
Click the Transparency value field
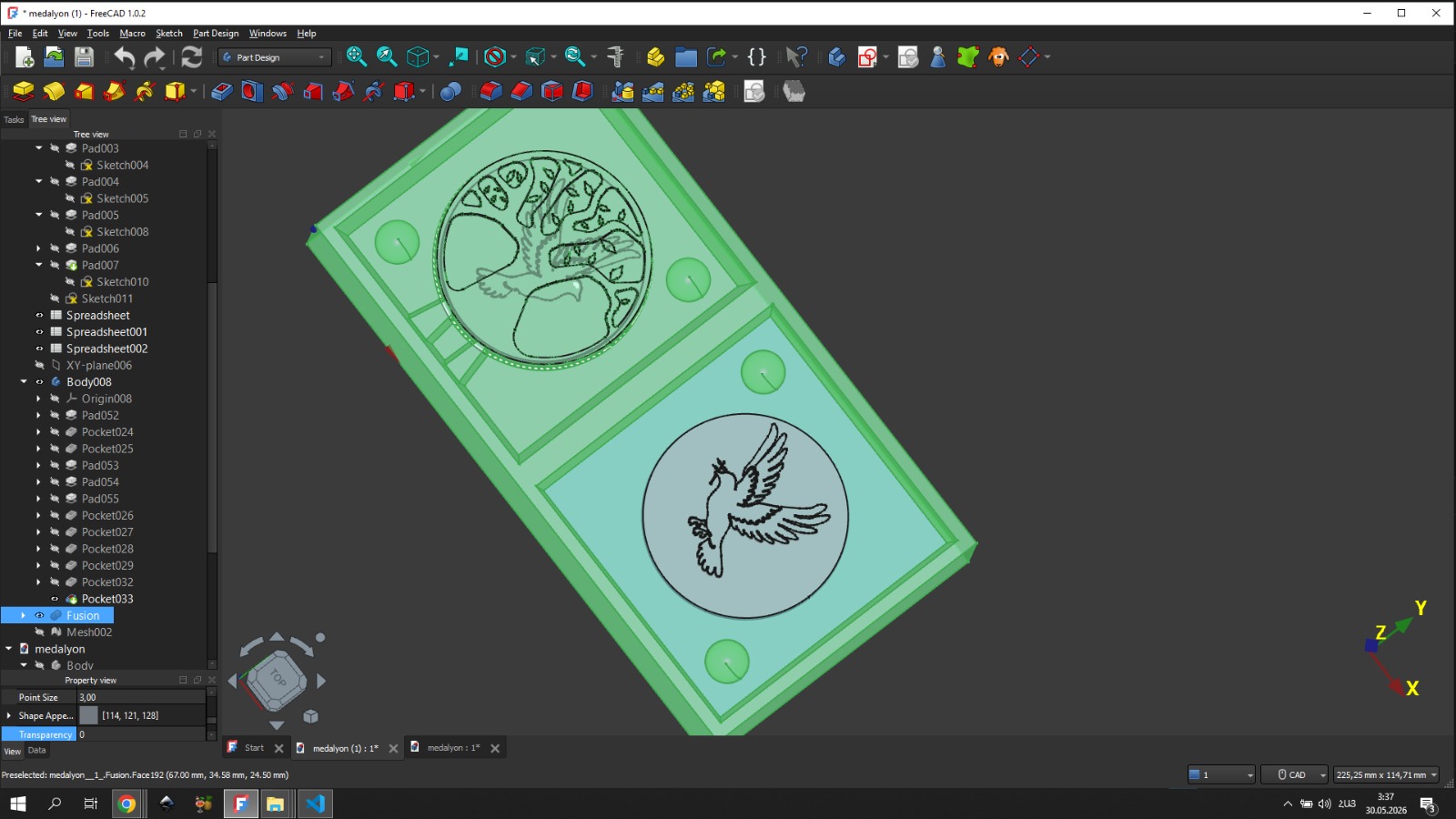click(141, 734)
